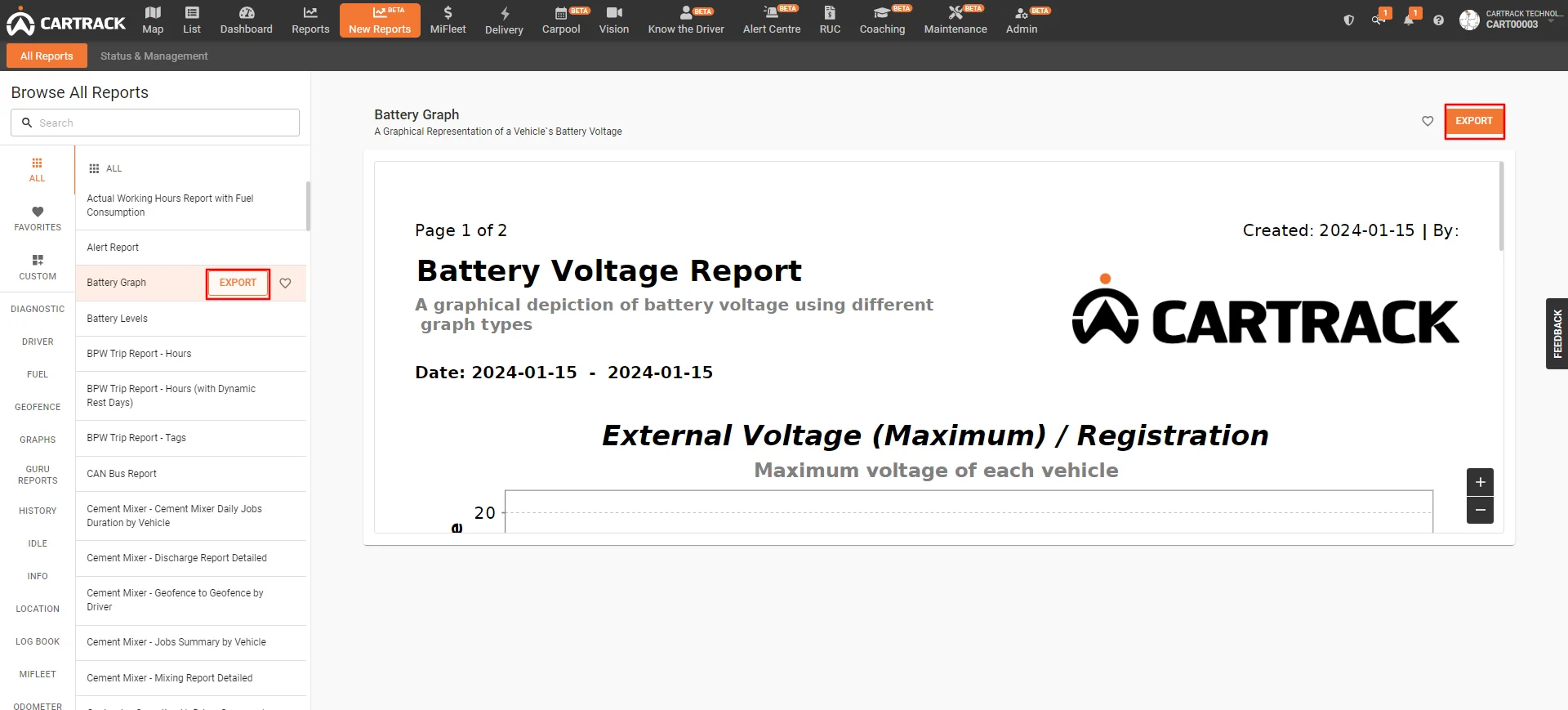Open the Alert Report entry

(191, 248)
